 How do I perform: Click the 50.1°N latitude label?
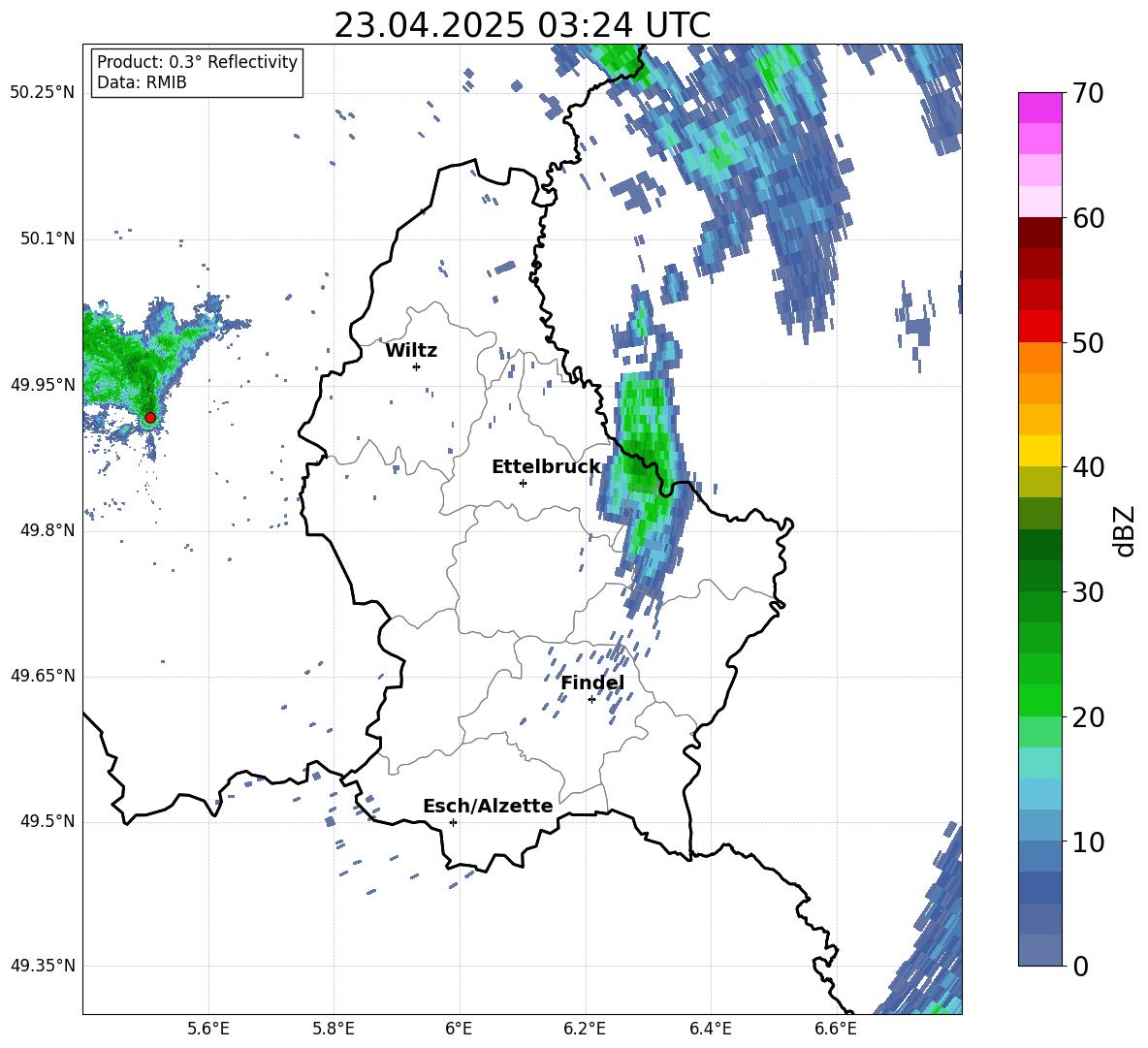point(48,238)
